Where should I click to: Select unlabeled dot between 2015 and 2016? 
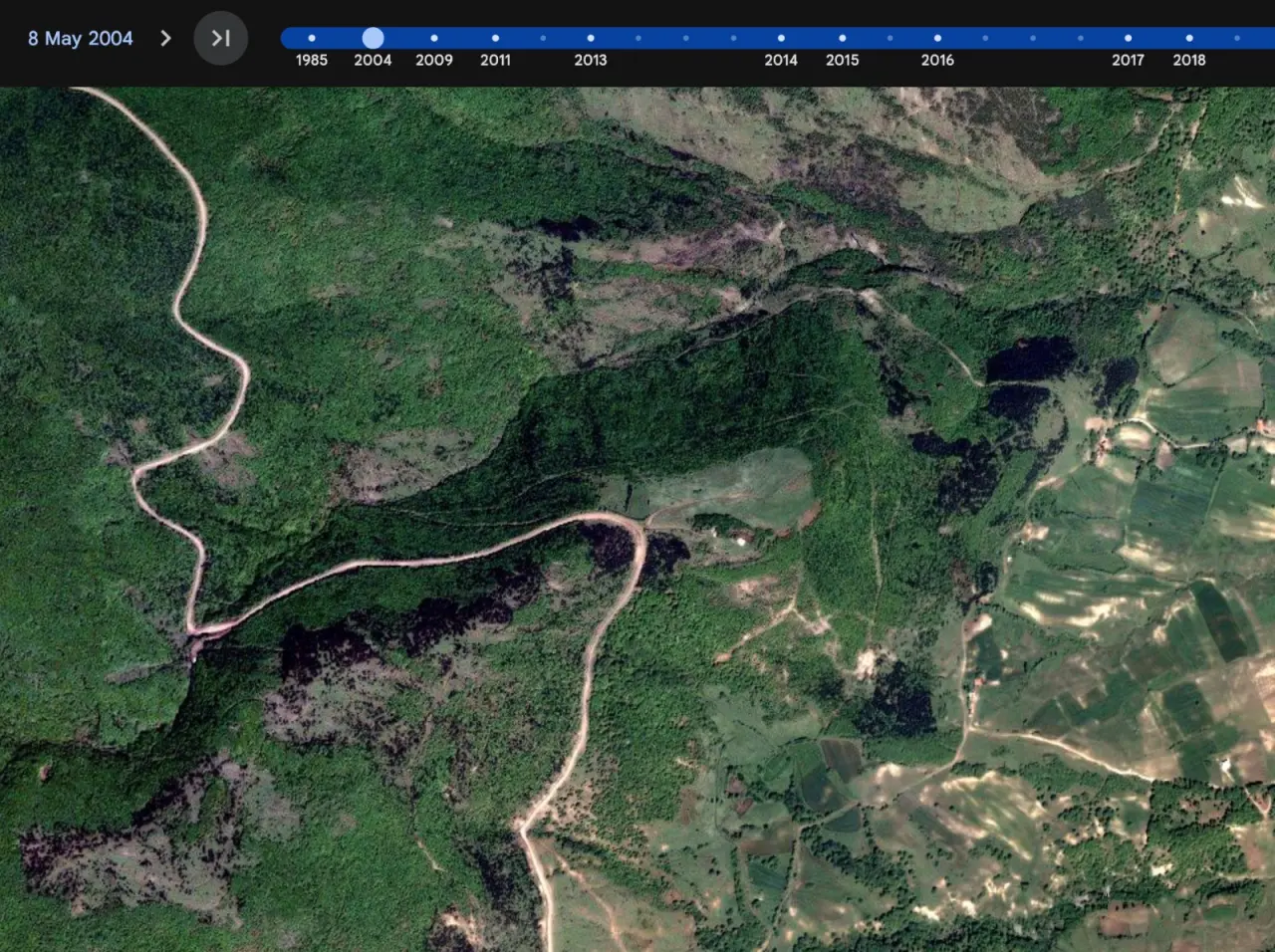tap(890, 38)
